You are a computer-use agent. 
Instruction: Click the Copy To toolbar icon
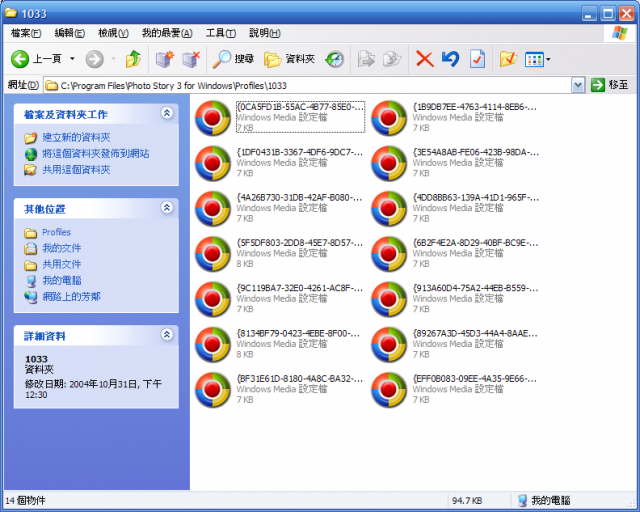click(x=392, y=59)
